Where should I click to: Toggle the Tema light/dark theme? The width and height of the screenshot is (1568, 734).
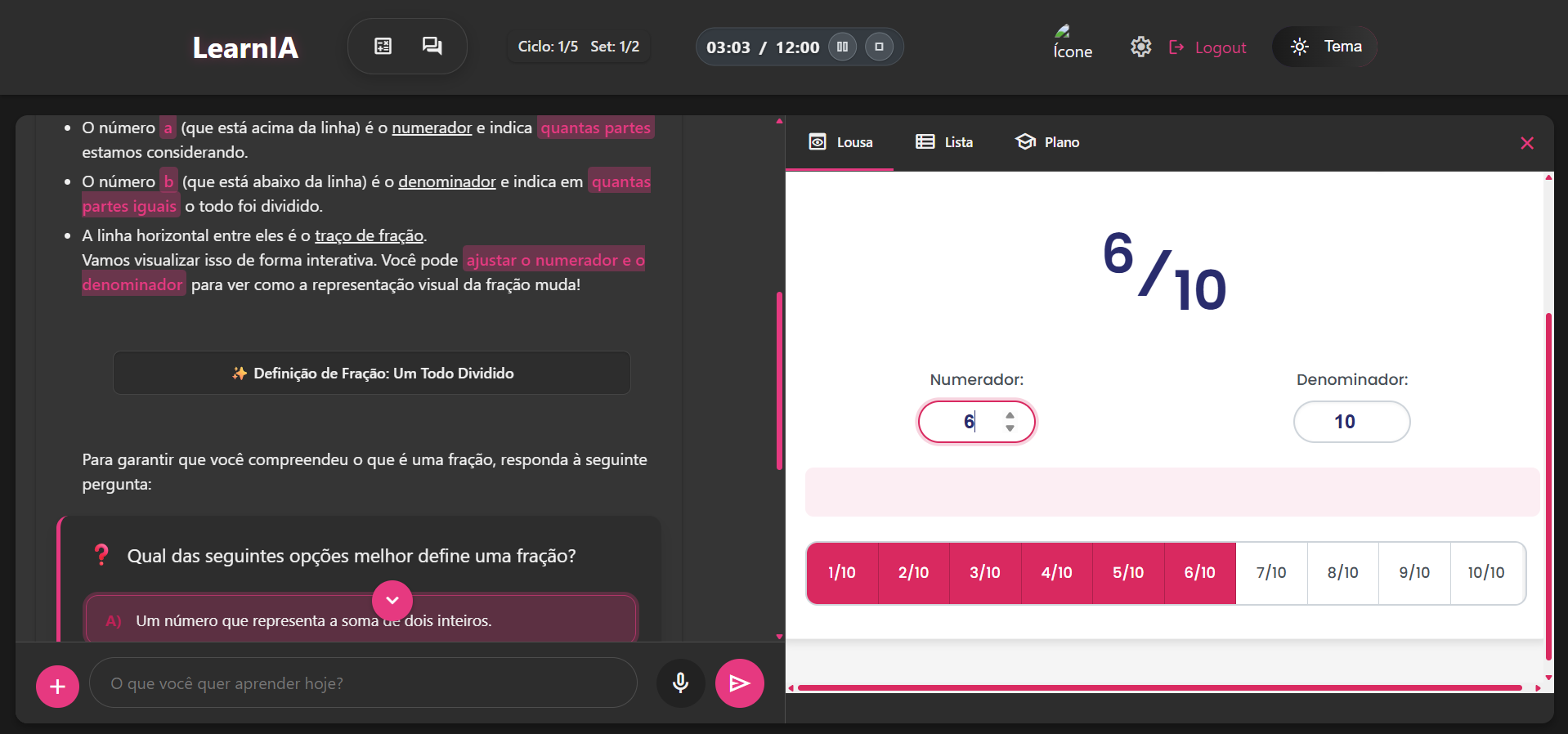1325,47
